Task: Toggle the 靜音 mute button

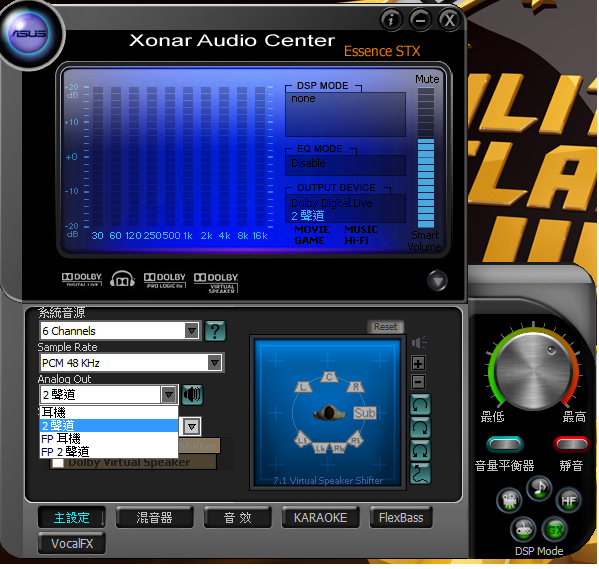Action: point(571,444)
